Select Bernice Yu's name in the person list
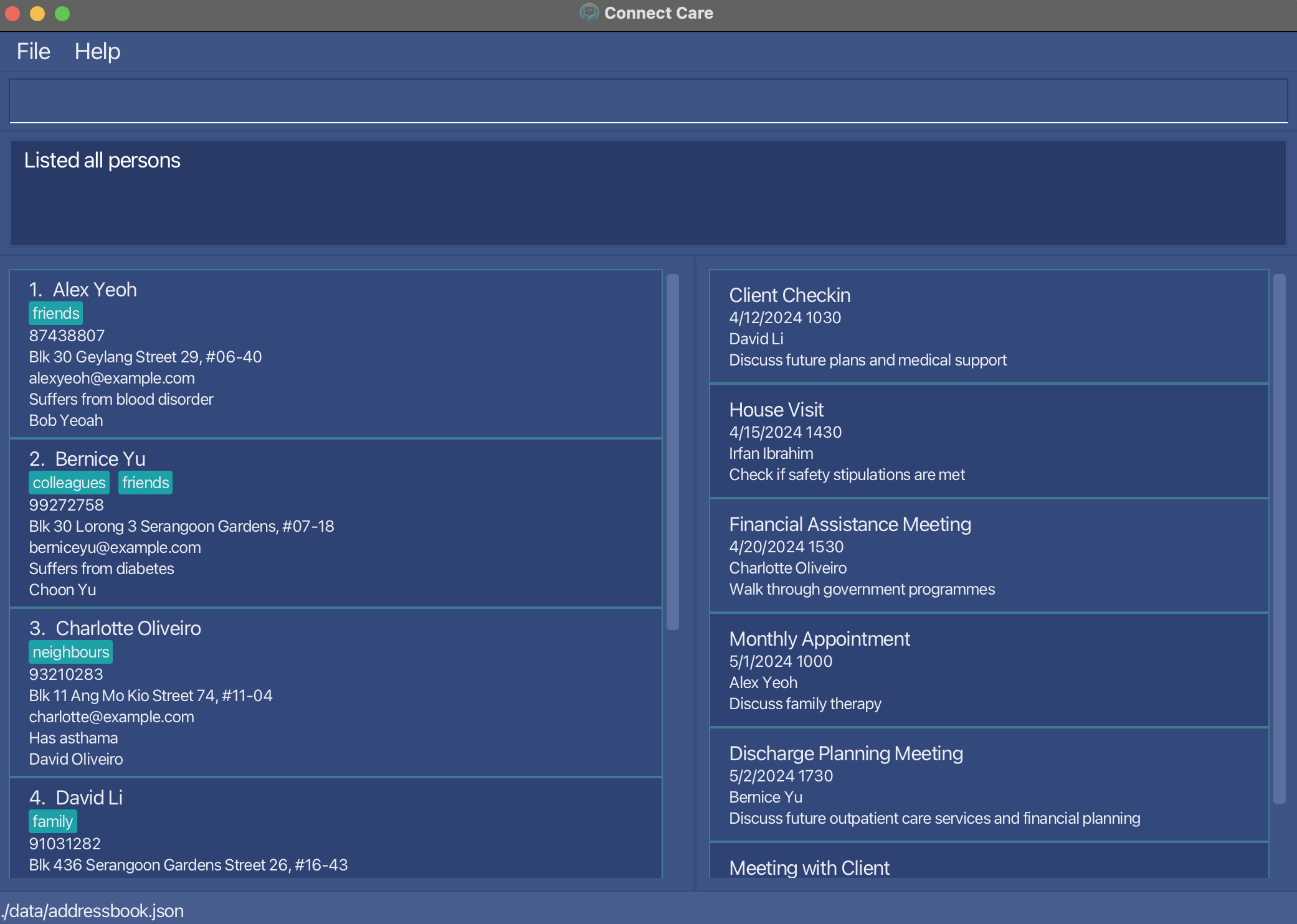The height and width of the screenshot is (924, 1297). (x=100, y=460)
